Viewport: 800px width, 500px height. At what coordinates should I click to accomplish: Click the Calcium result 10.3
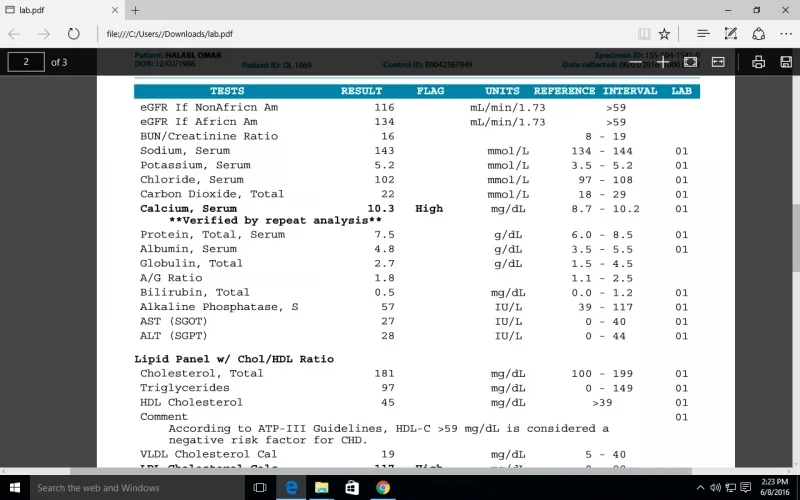(381, 209)
